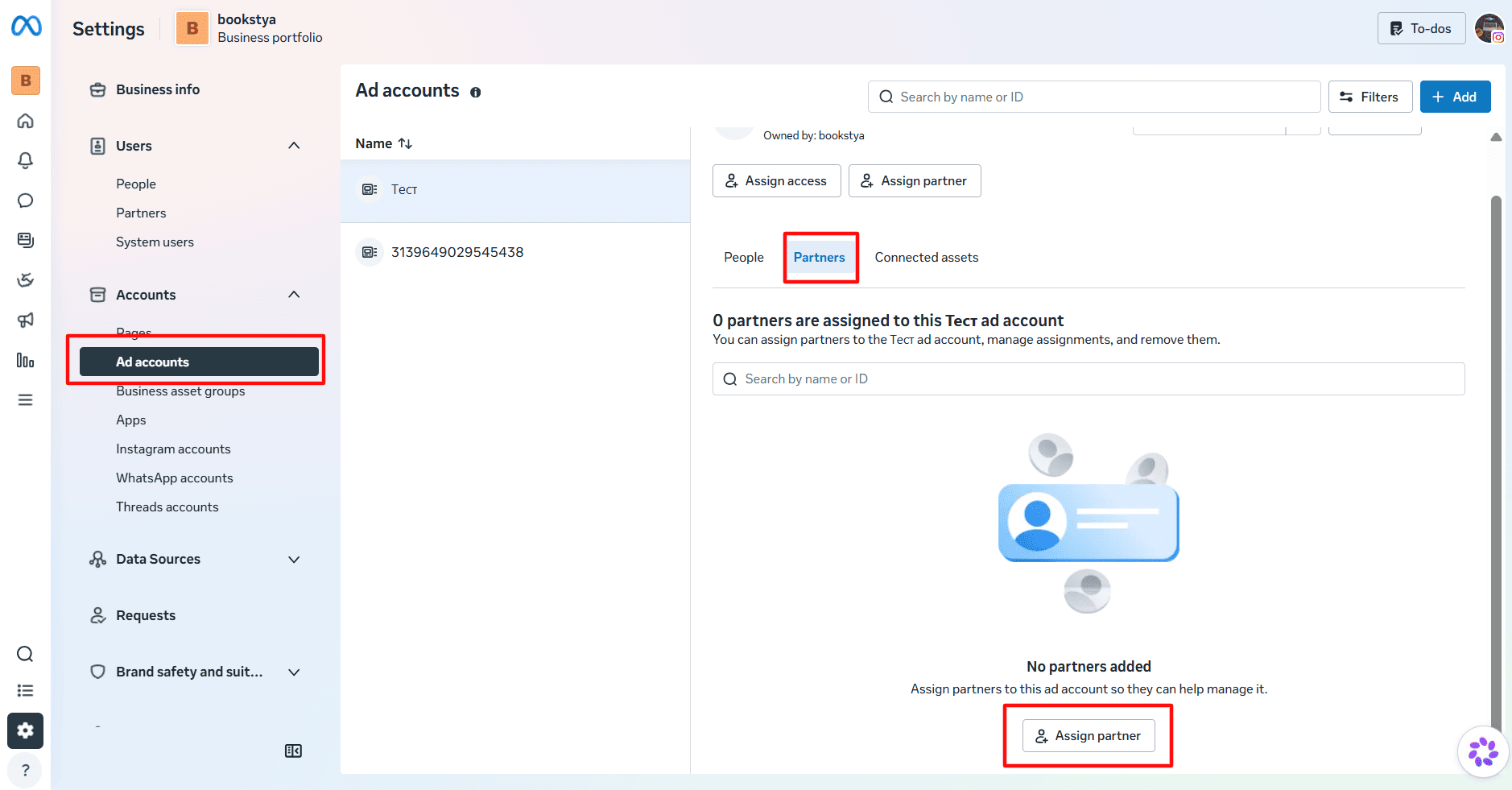Open the Ads megaphone icon
The height and width of the screenshot is (790, 1512).
pos(26,320)
